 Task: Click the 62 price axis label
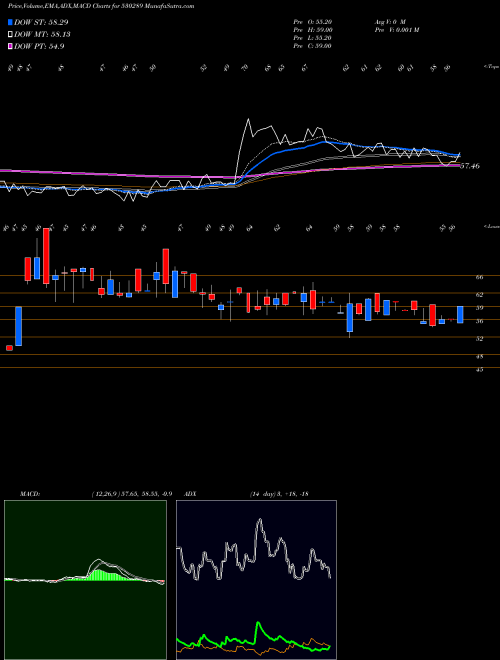(480, 295)
